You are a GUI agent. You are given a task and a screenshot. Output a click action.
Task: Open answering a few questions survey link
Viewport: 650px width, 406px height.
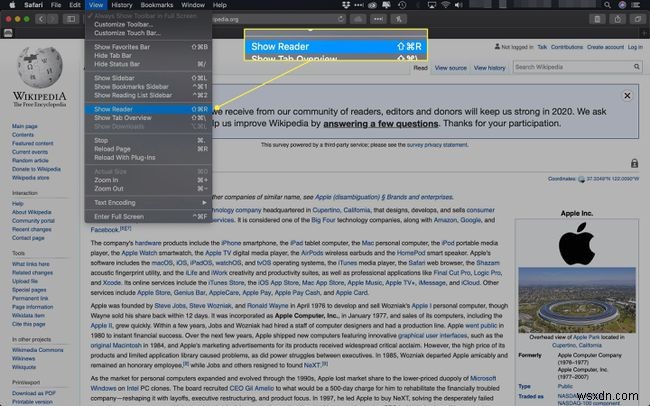pyautogui.click(x=381, y=124)
